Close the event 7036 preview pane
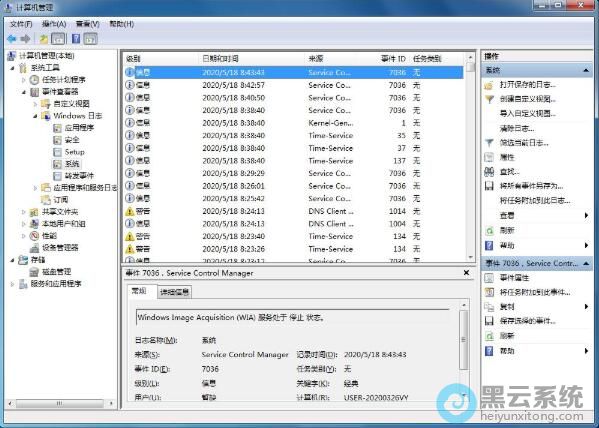The width and height of the screenshot is (599, 428). point(466,273)
